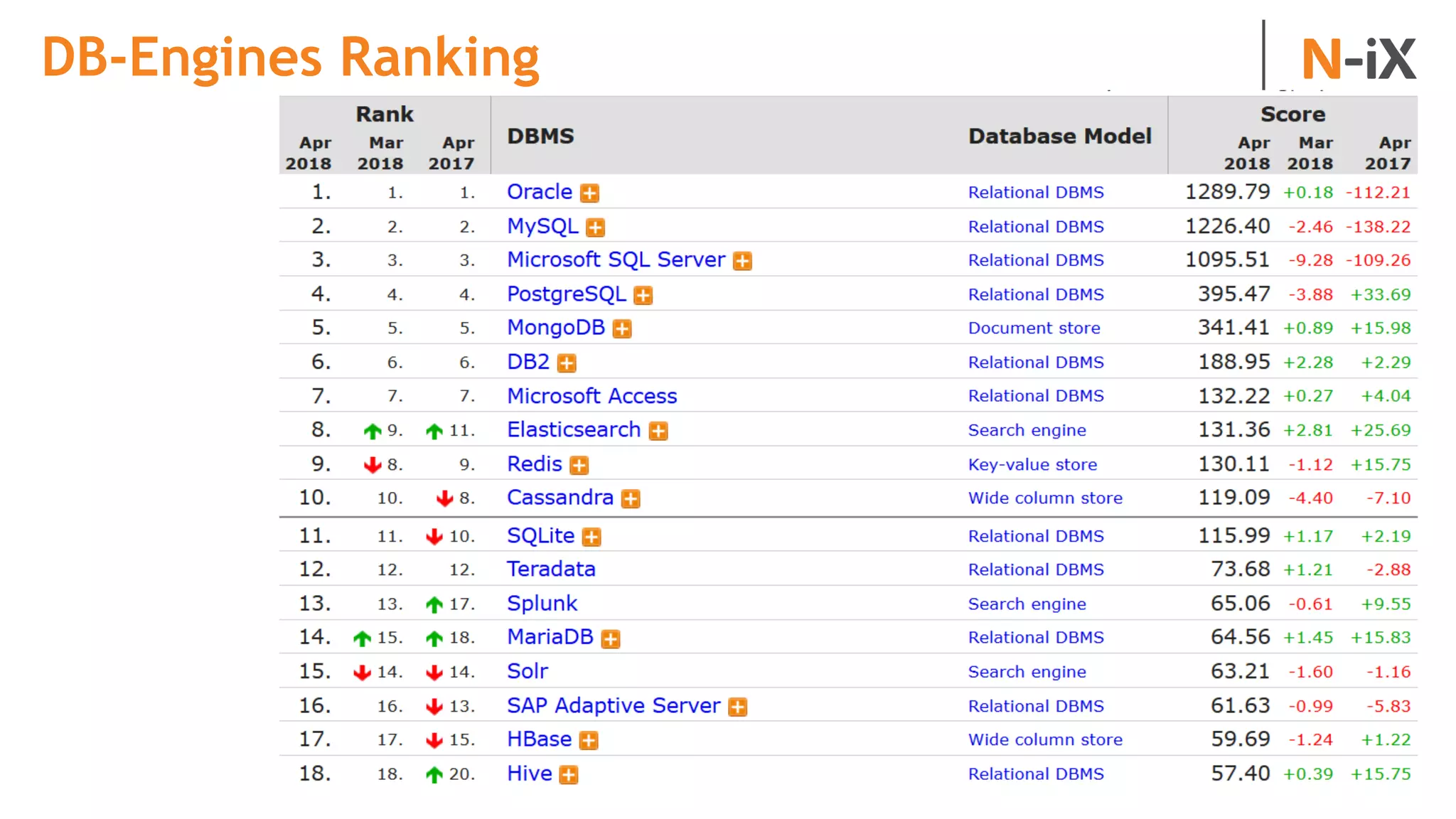Click Wide column store model for HBase

click(x=1045, y=740)
